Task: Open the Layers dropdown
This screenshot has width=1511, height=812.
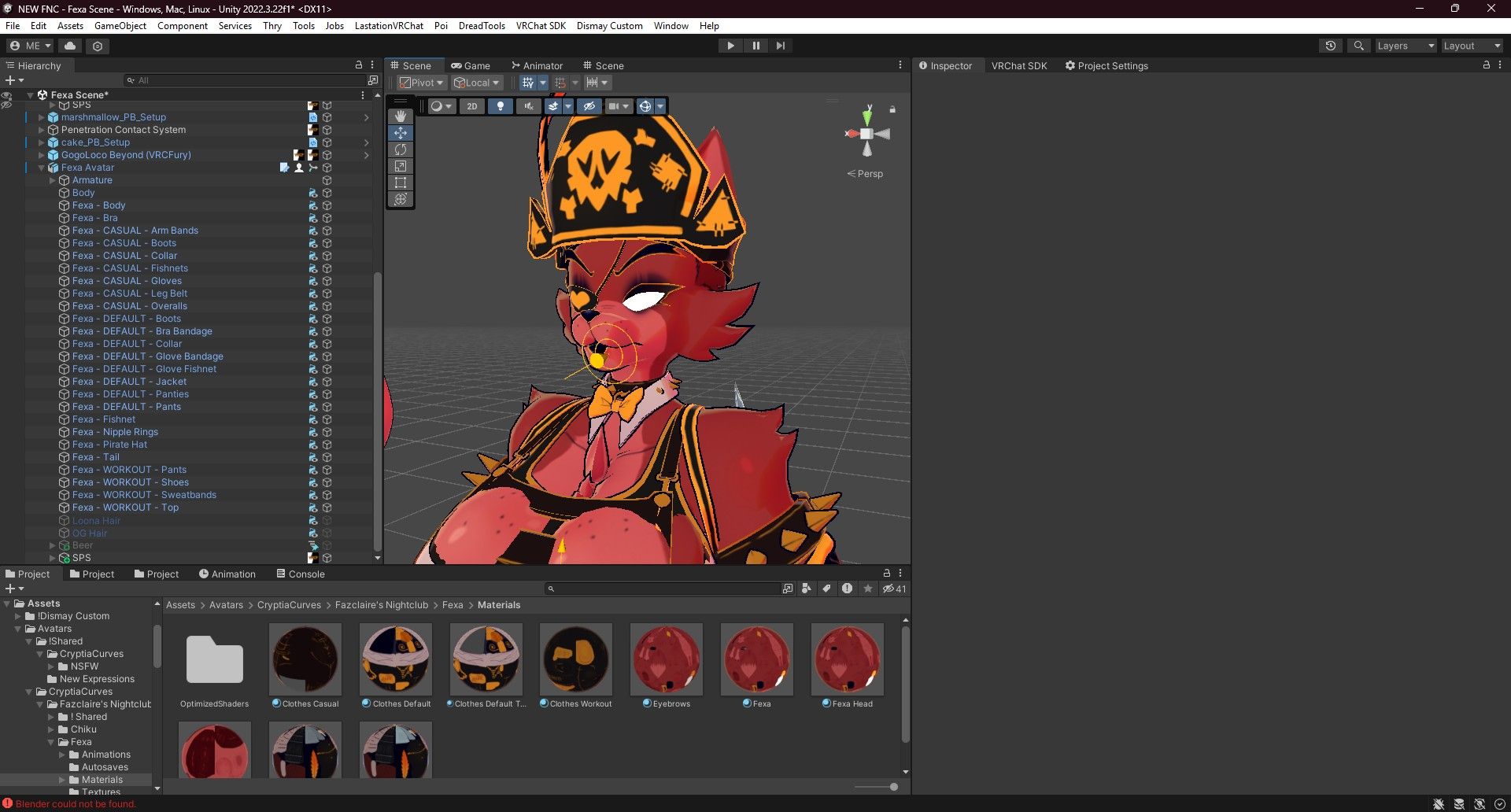Action: point(1406,46)
